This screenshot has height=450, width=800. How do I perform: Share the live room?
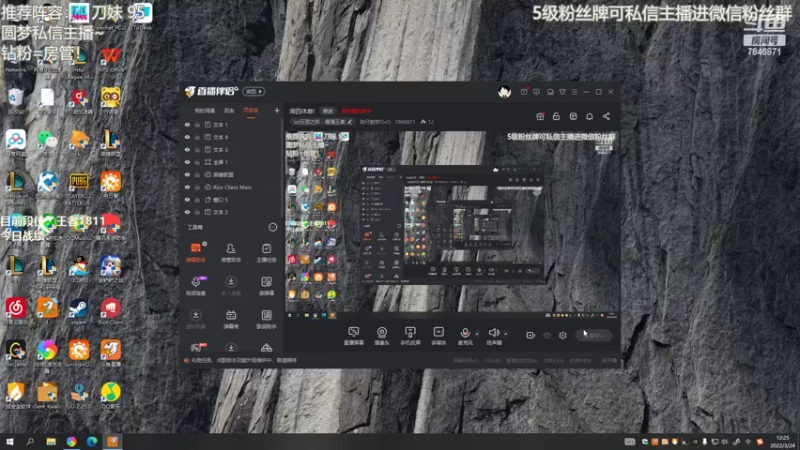pos(606,116)
